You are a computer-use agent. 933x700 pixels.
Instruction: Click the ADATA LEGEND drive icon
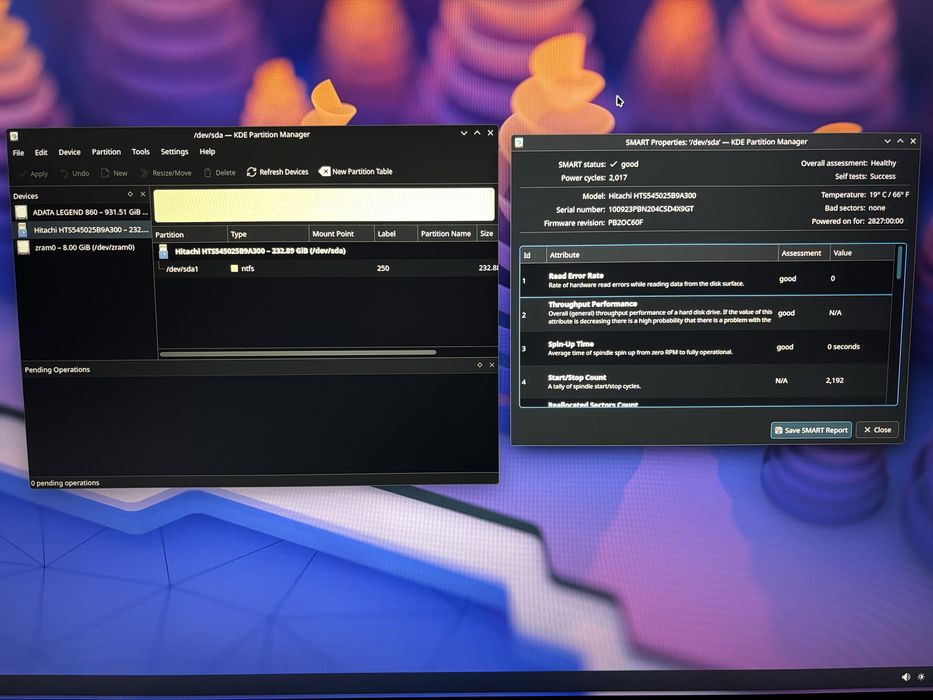click(21, 212)
